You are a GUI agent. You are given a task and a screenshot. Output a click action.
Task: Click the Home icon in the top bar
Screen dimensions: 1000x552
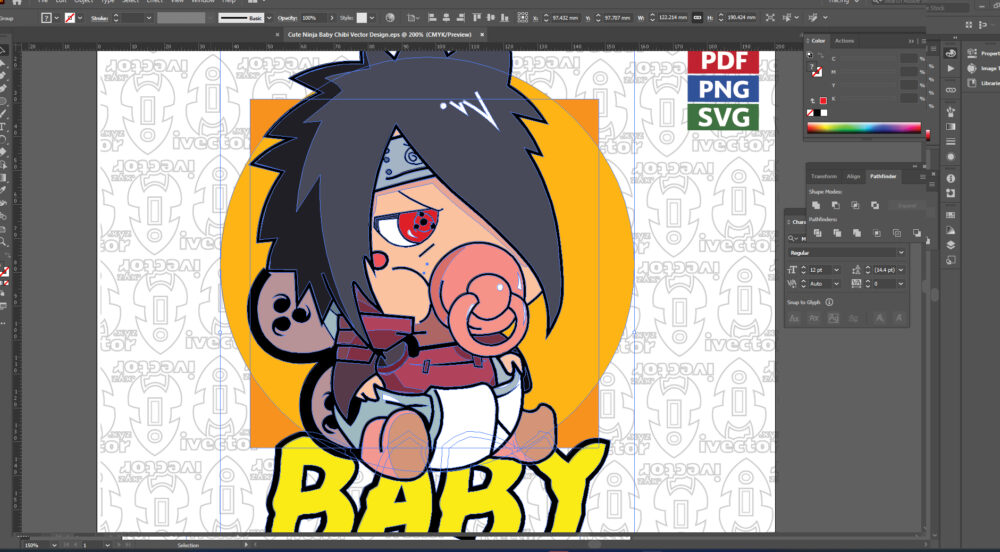click(x=17, y=3)
